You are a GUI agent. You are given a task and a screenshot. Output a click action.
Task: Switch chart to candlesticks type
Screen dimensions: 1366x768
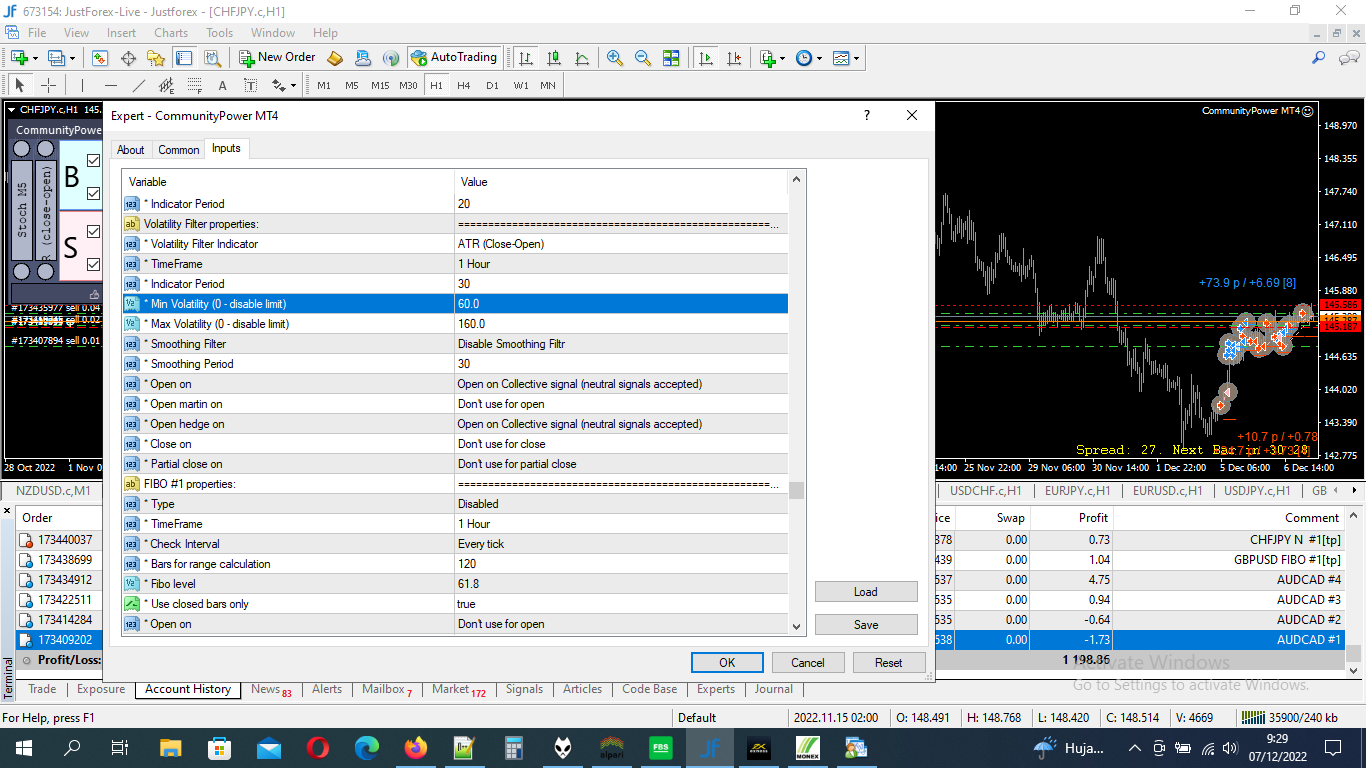click(x=554, y=58)
